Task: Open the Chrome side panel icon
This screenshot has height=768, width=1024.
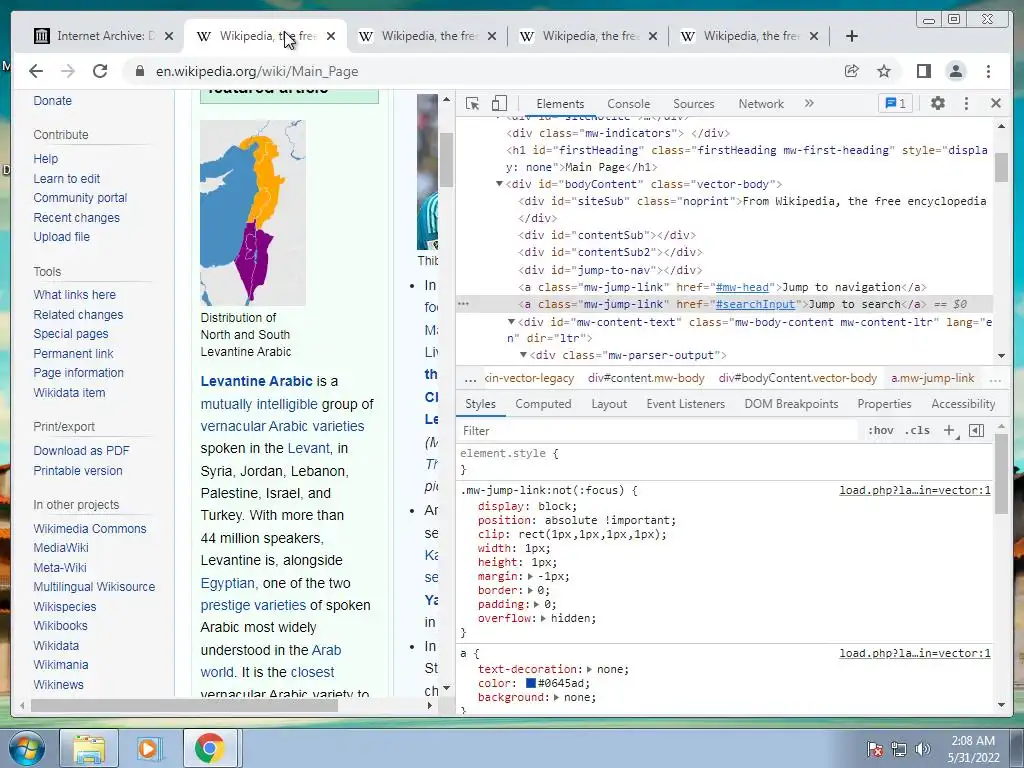Action: coord(923,71)
